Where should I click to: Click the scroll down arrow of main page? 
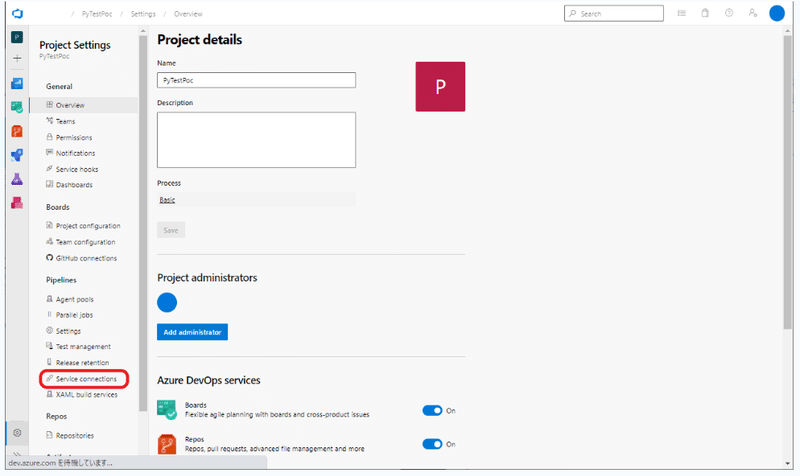[x=788, y=463]
